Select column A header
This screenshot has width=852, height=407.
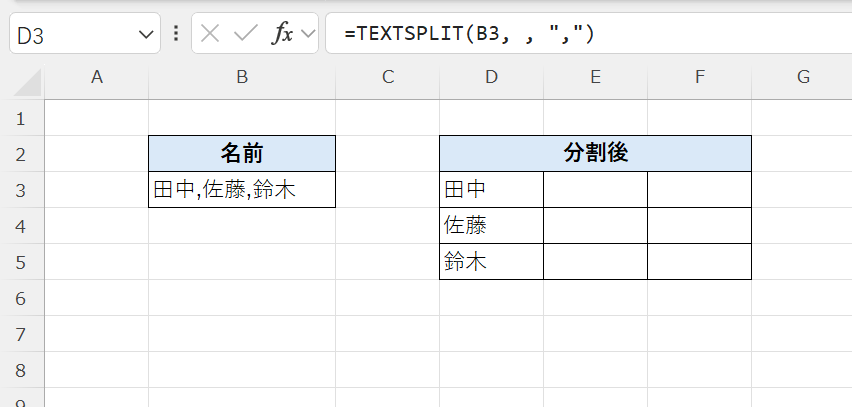click(x=97, y=76)
